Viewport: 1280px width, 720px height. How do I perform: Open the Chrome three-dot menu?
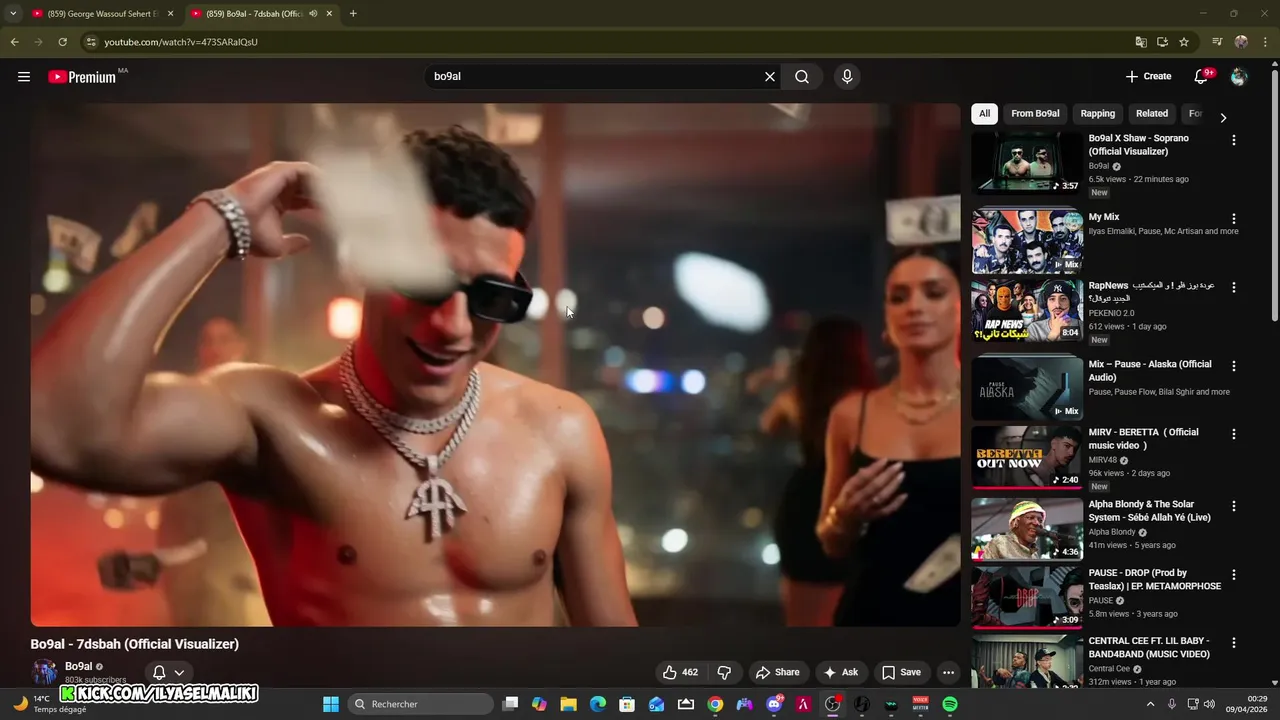(x=1265, y=42)
